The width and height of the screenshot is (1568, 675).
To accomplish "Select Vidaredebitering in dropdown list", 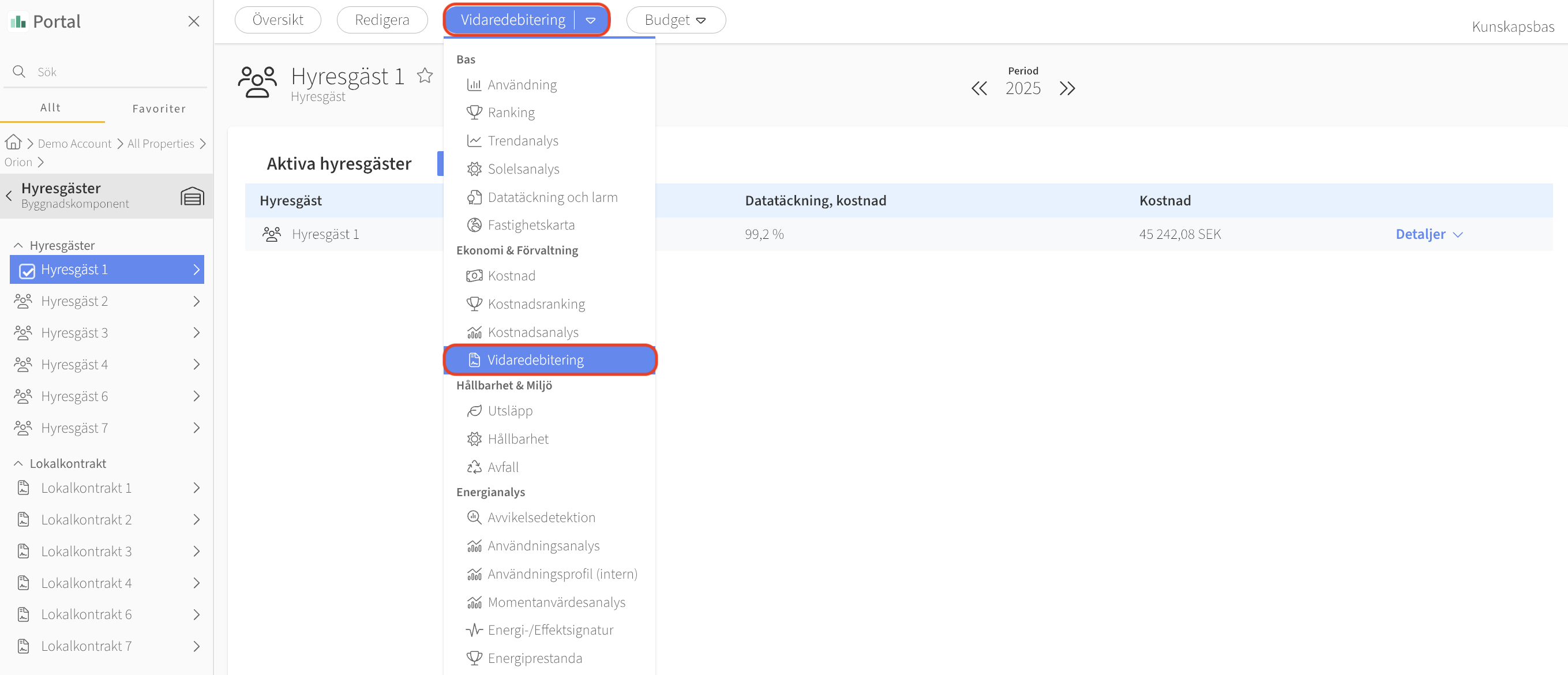I will tap(550, 360).
